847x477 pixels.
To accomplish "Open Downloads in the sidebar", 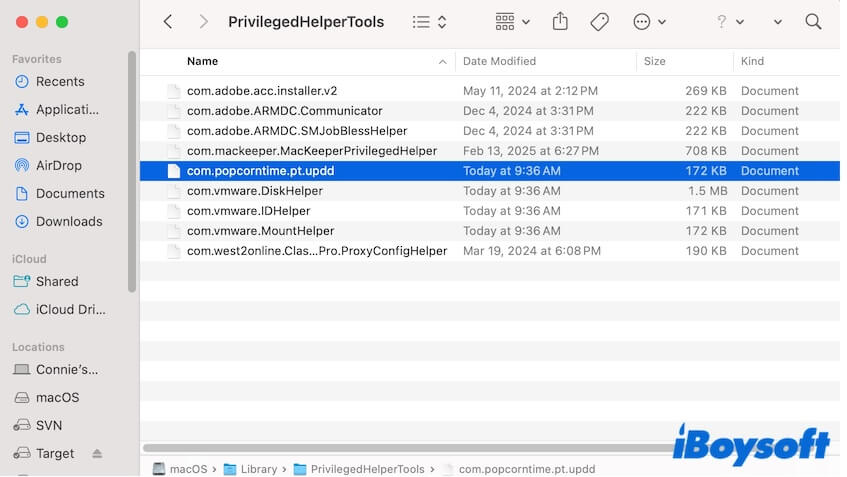I will click(x=69, y=221).
